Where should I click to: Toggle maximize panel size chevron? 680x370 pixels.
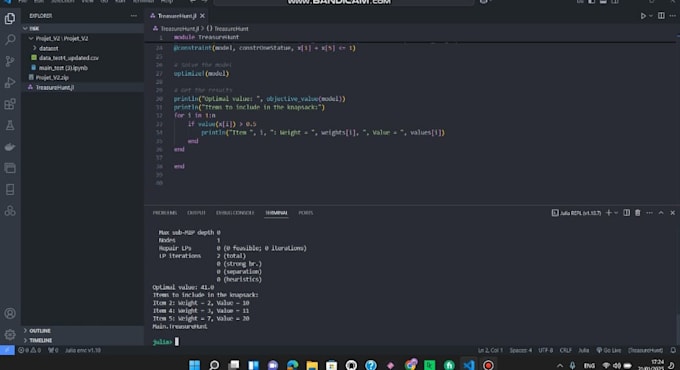click(x=661, y=213)
